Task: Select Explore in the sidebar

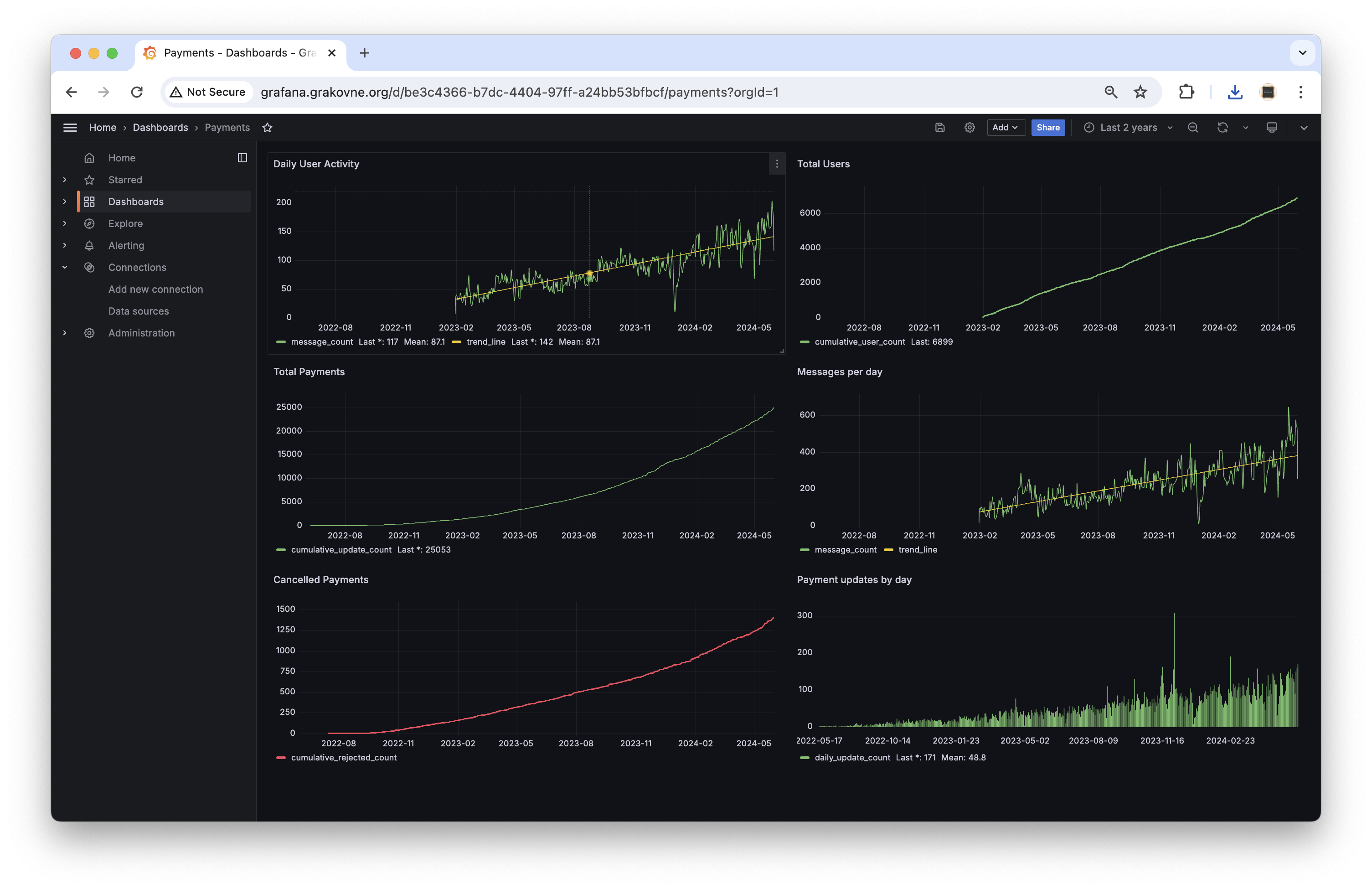Action: click(x=125, y=224)
